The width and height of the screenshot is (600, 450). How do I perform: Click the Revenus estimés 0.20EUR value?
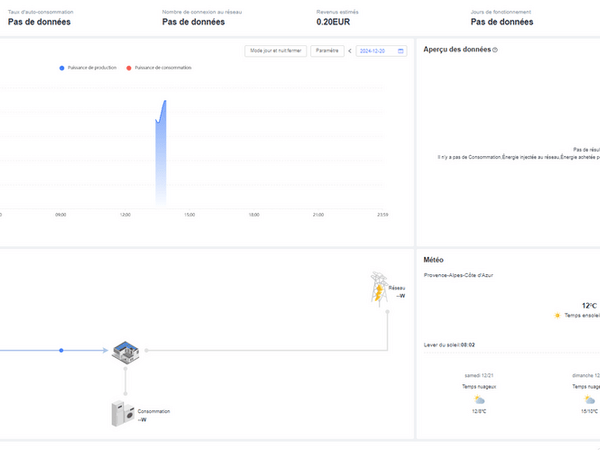pos(333,21)
